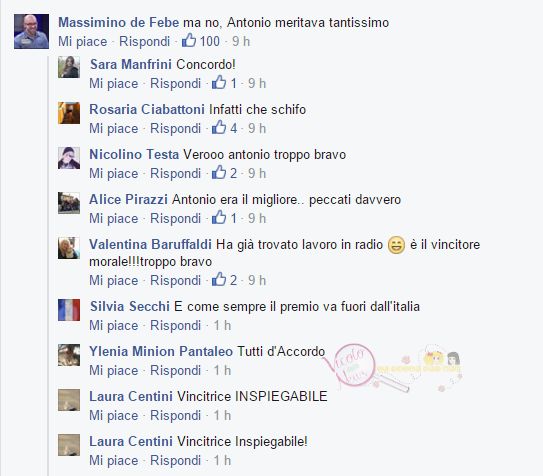This screenshot has height=476, width=543.
Task: Open Massimino de Febe's profile picture
Action: [x=31, y=31]
